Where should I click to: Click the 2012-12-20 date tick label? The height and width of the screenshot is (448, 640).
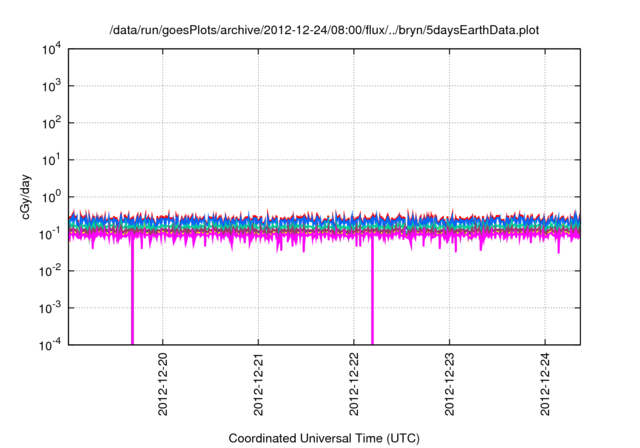(163, 384)
